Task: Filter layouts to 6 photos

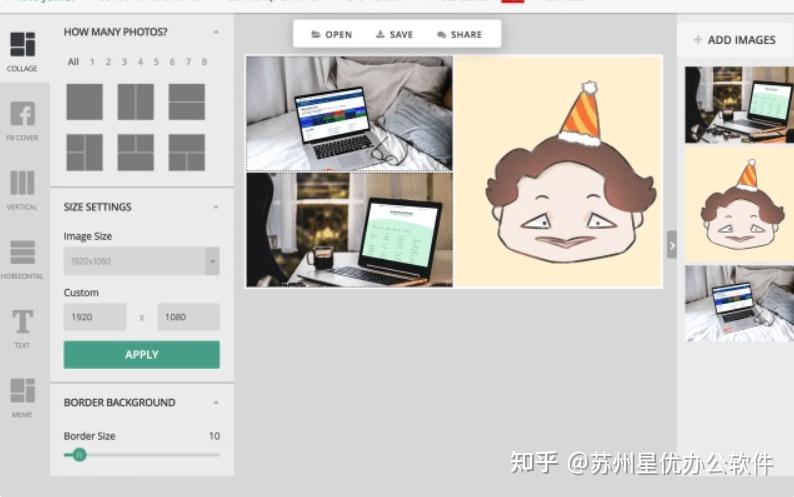Action: 172,62
